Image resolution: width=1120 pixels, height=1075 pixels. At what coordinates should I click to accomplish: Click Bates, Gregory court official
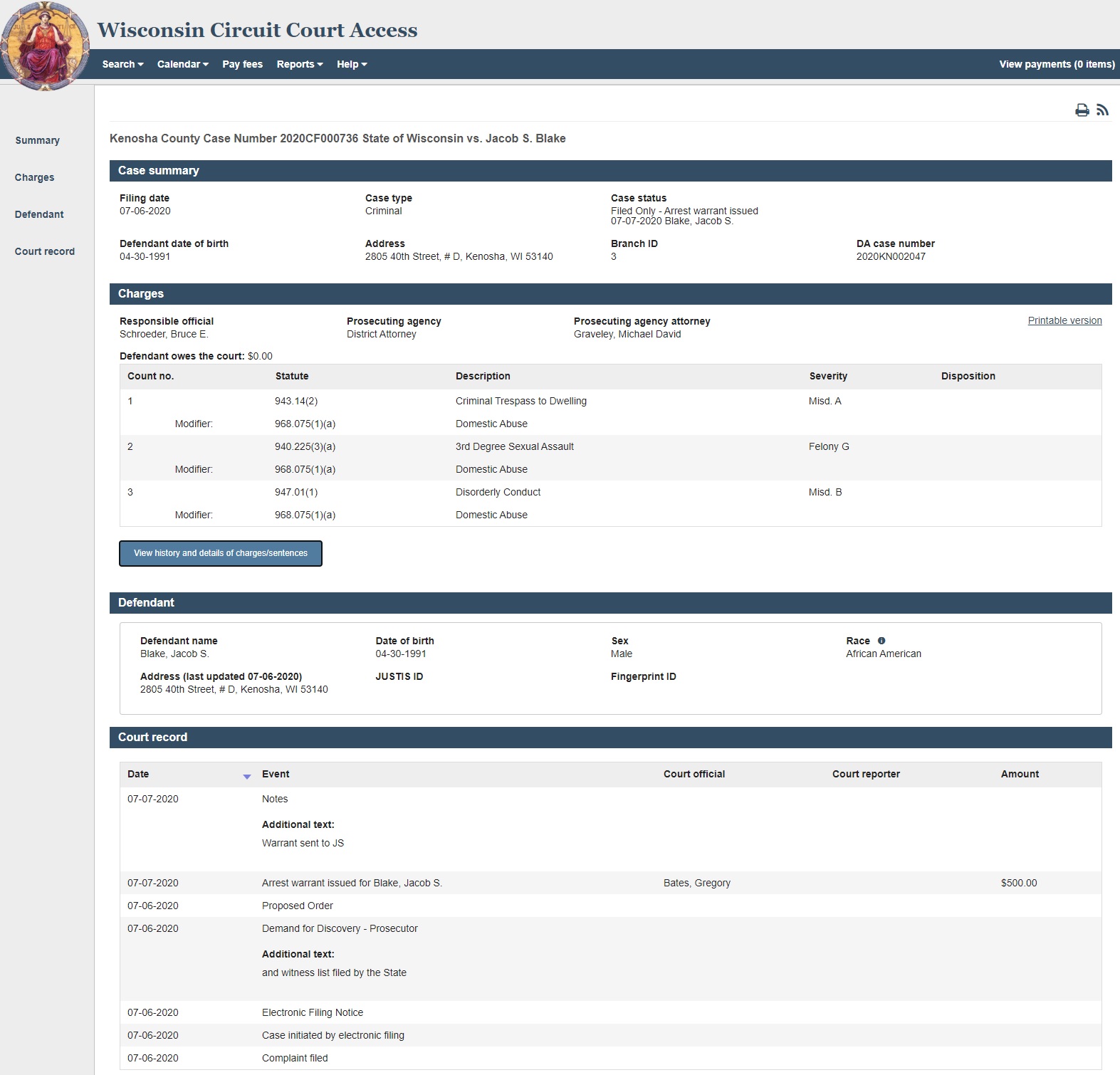point(697,883)
